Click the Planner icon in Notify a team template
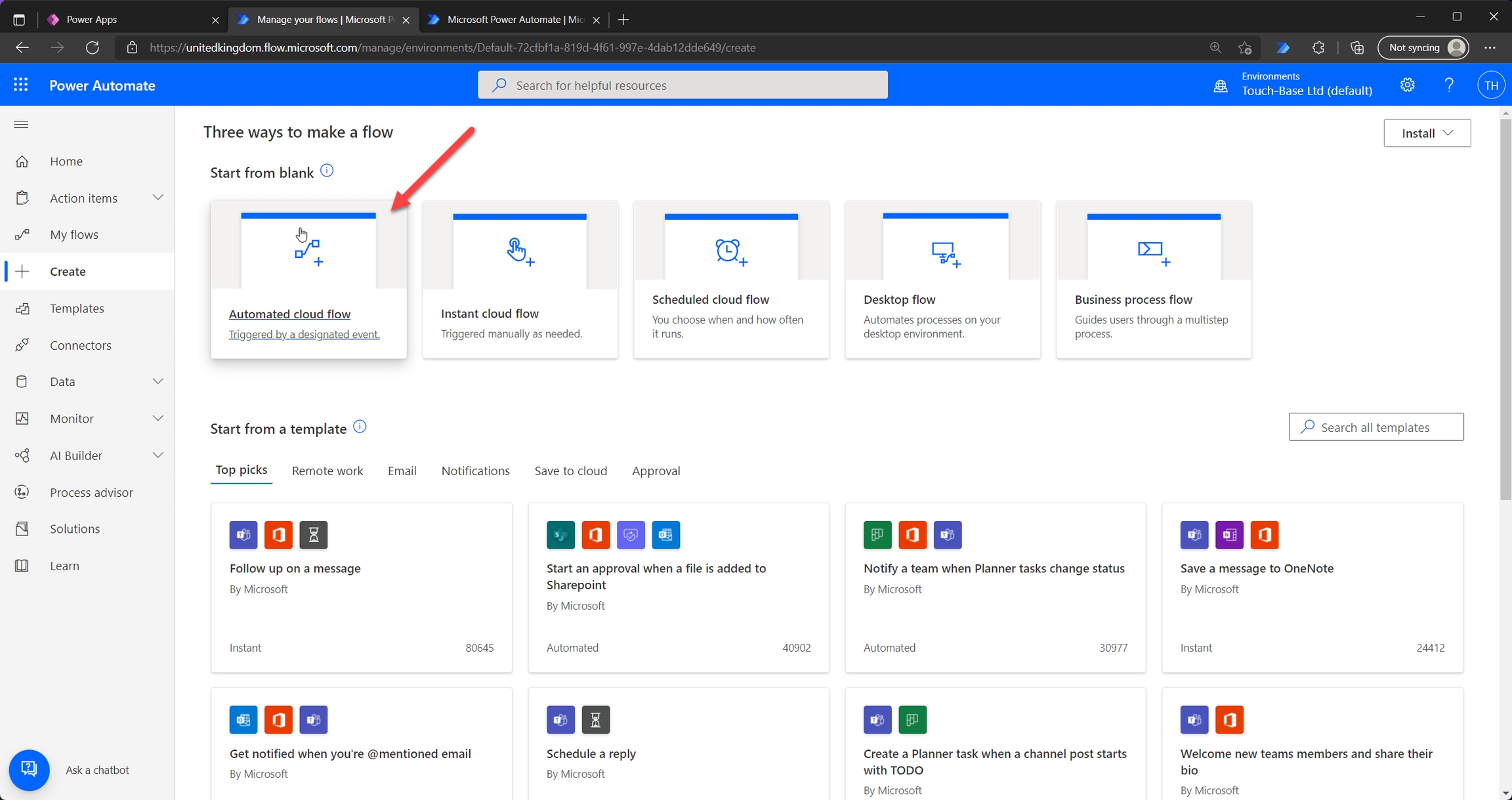 (x=877, y=534)
